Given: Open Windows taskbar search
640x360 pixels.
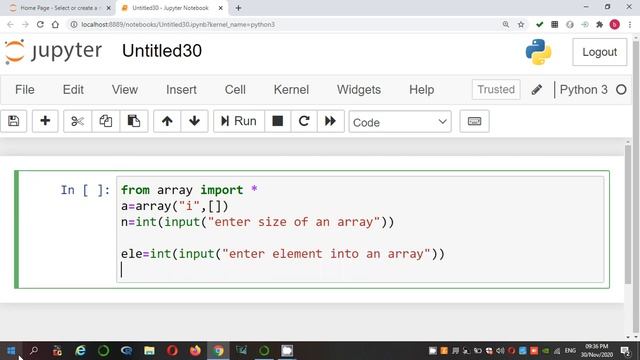Looking at the screenshot, I should click(34, 351).
